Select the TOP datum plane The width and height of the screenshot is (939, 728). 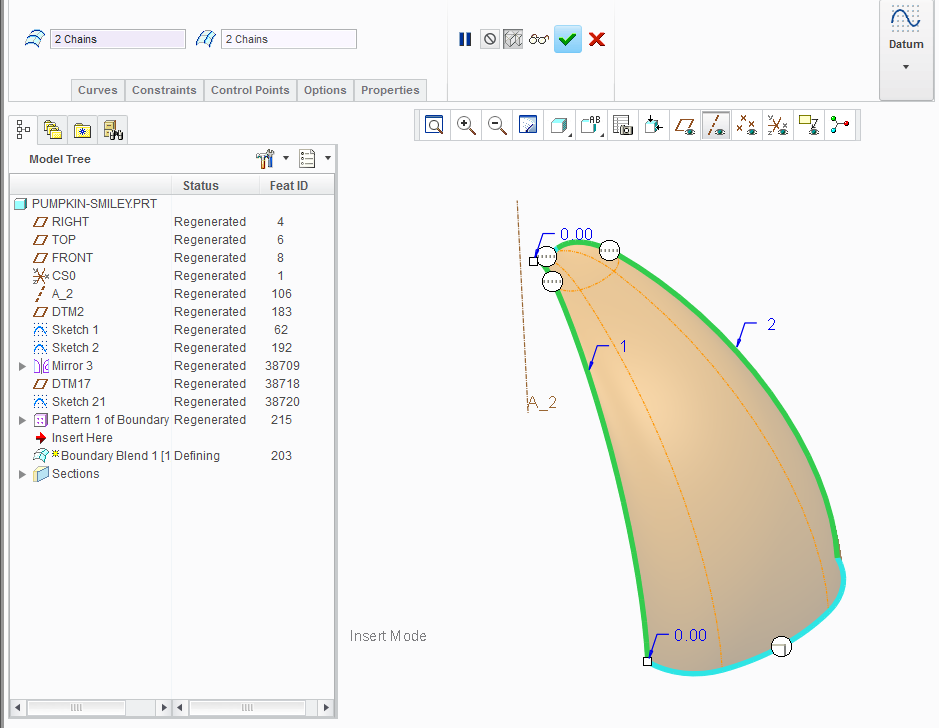63,239
